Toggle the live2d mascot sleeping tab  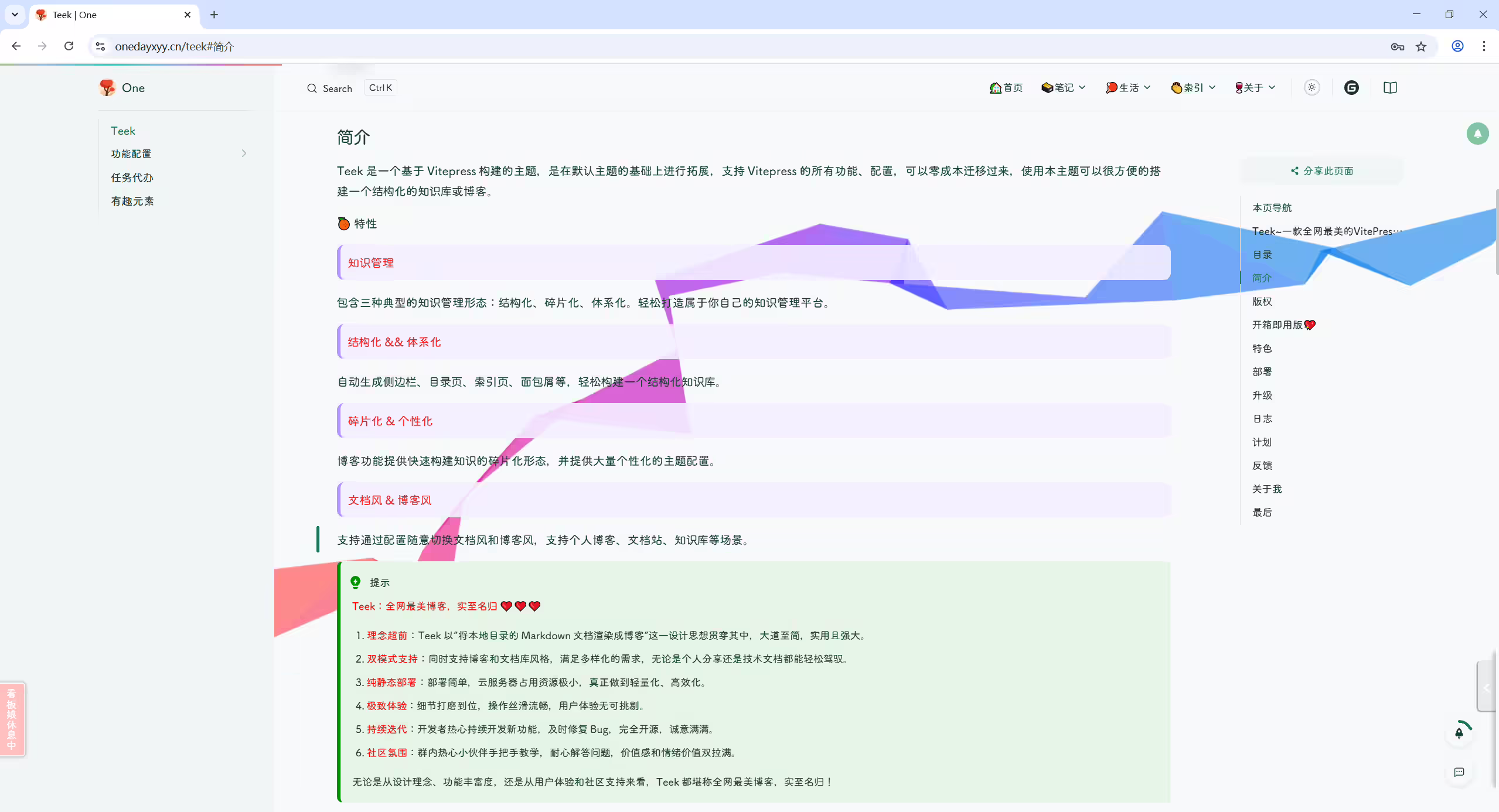(x=12, y=719)
